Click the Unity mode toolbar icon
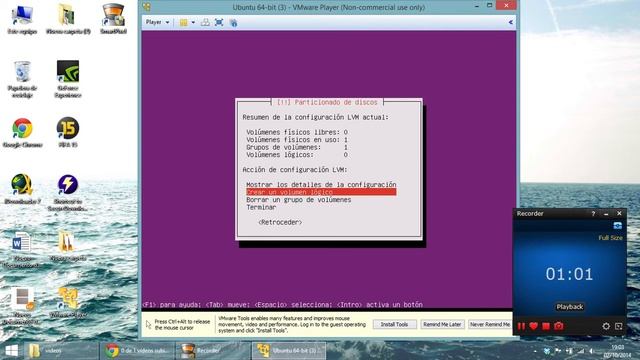 (x=233, y=23)
